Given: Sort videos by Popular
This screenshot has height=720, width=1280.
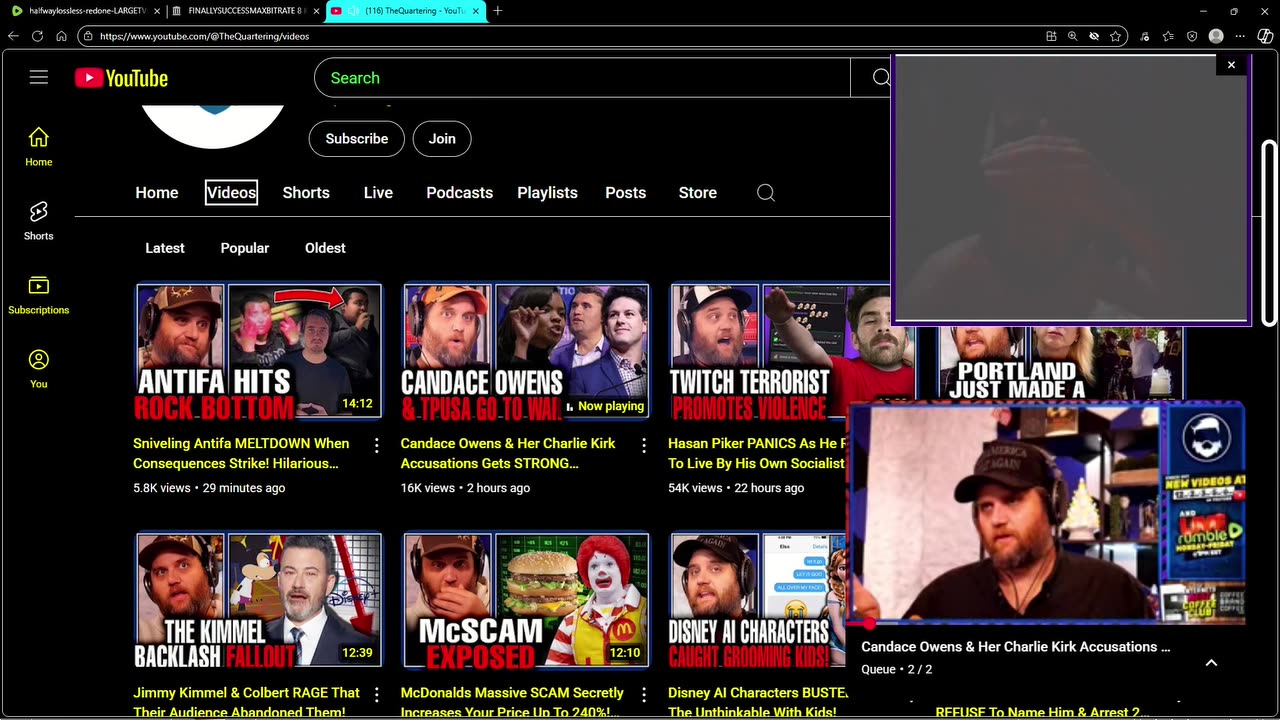Looking at the screenshot, I should click(245, 248).
